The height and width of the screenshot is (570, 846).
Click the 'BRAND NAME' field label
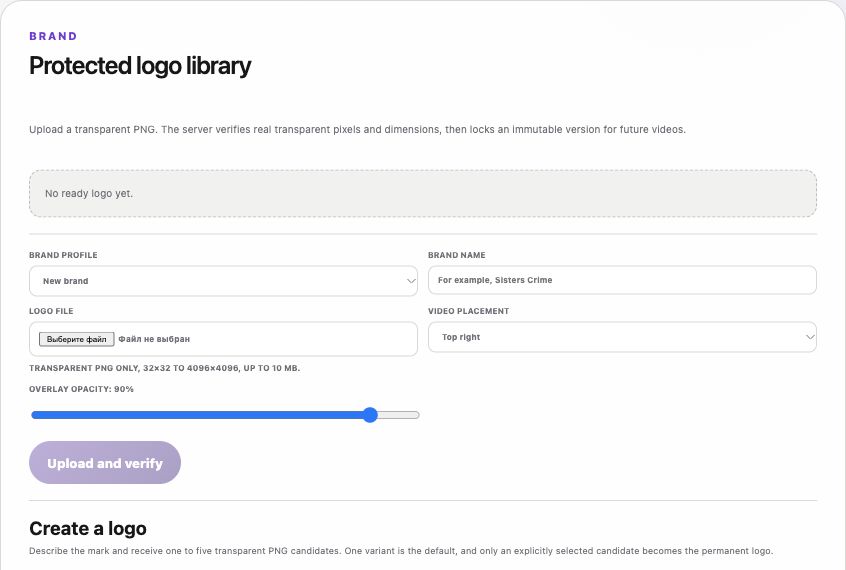coord(456,255)
